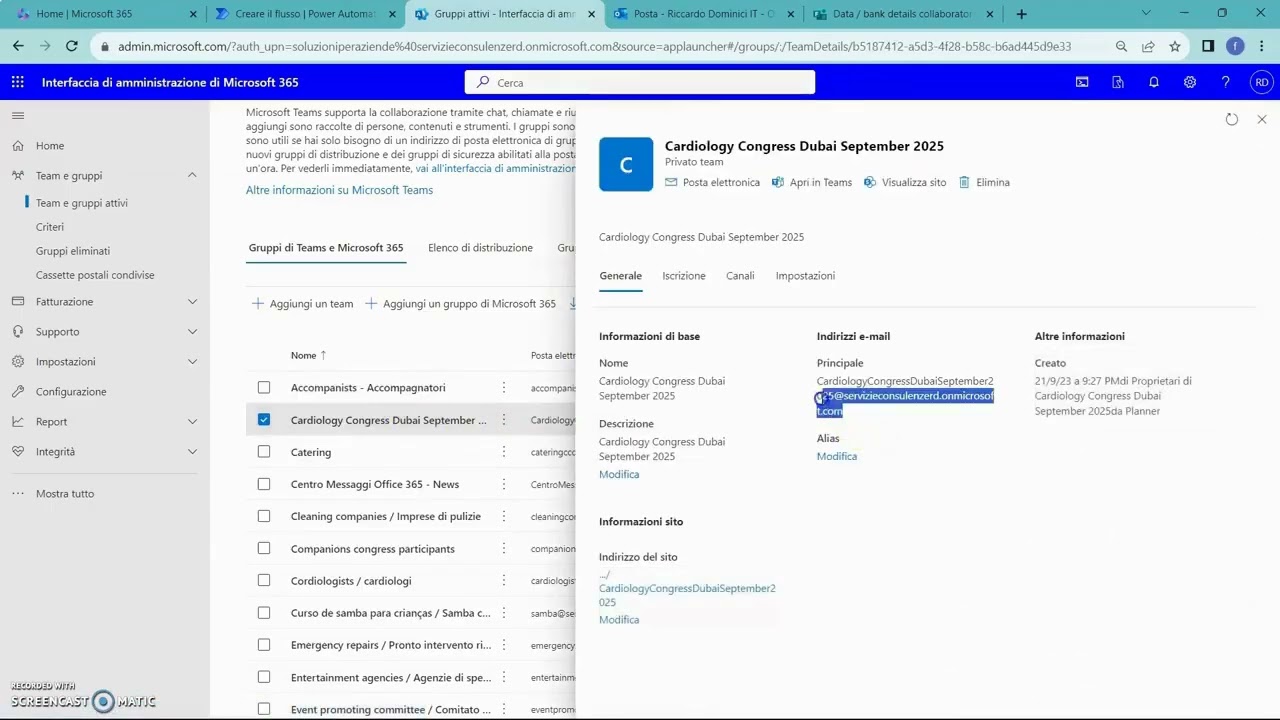Screen dimensions: 1280x720
Task: Open the mobile app download icon in header
Action: [x=1118, y=82]
